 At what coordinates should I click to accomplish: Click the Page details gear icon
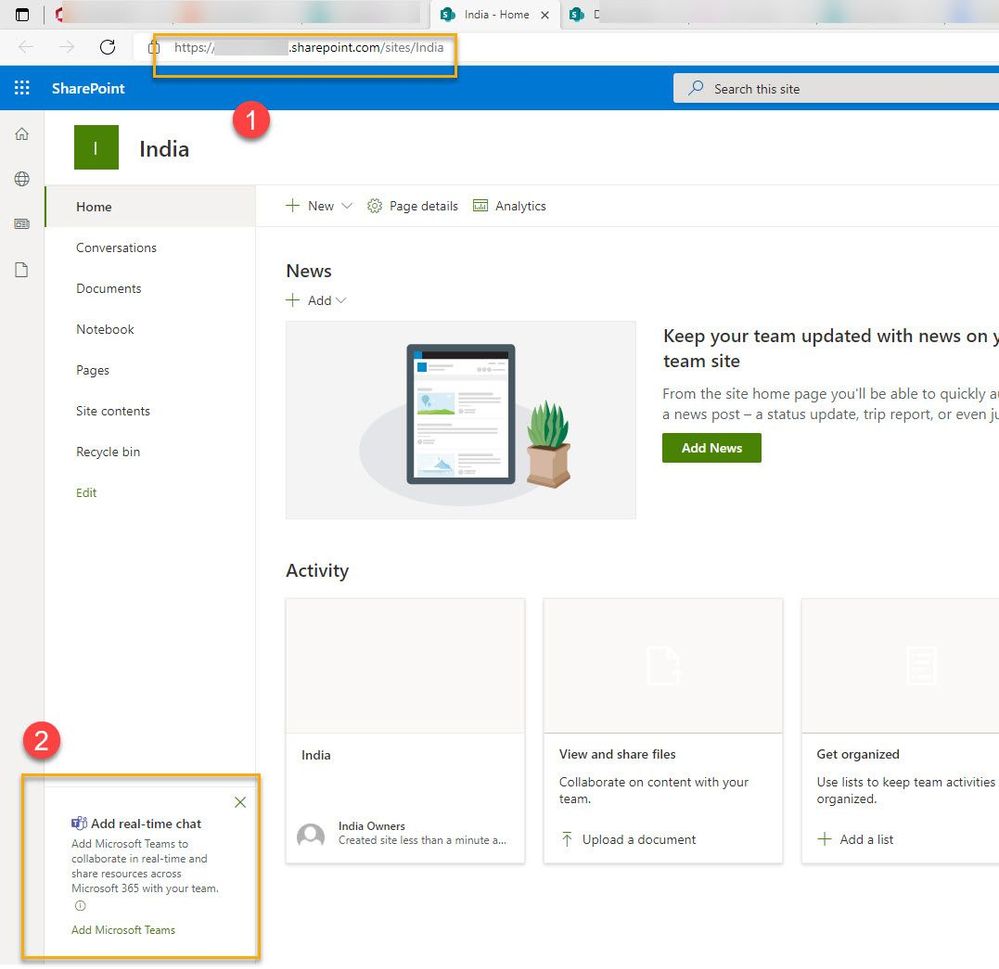point(375,206)
